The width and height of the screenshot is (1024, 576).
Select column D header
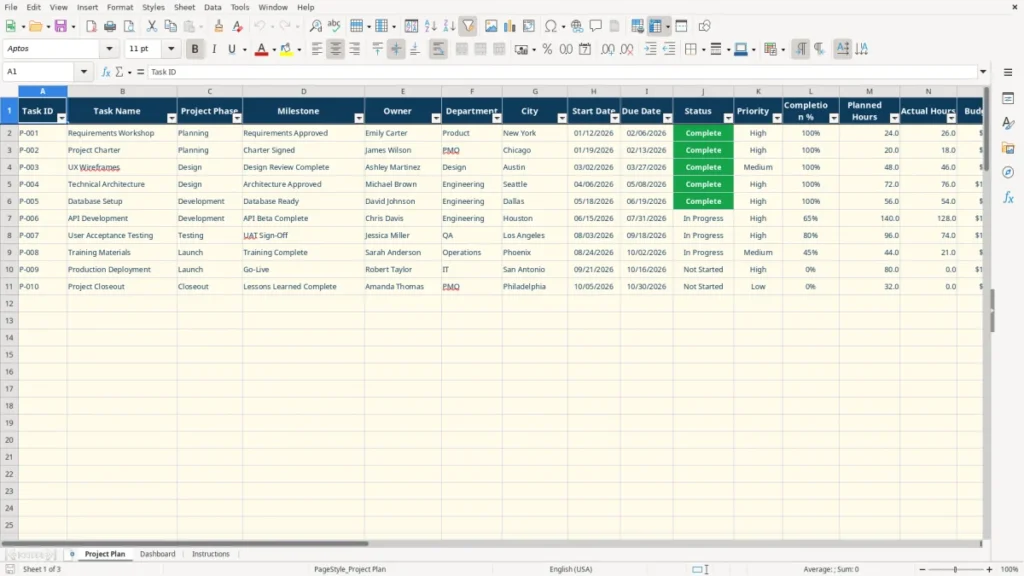pos(304,91)
